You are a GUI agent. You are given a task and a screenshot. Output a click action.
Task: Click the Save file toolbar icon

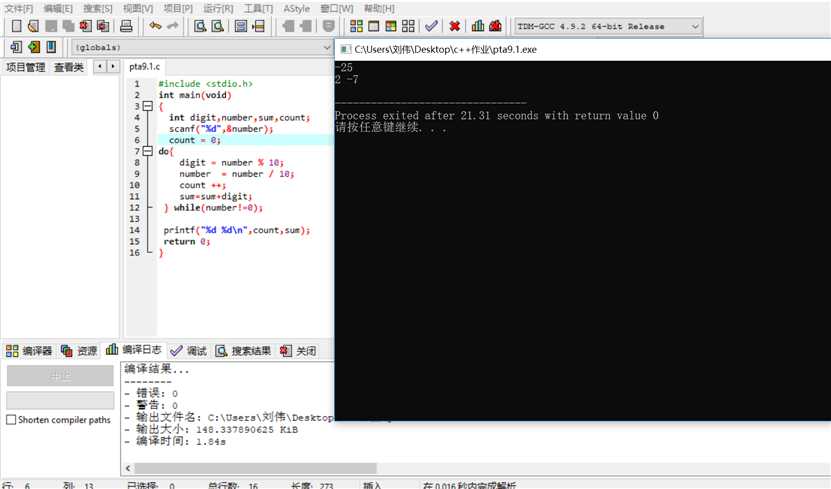[x=51, y=26]
